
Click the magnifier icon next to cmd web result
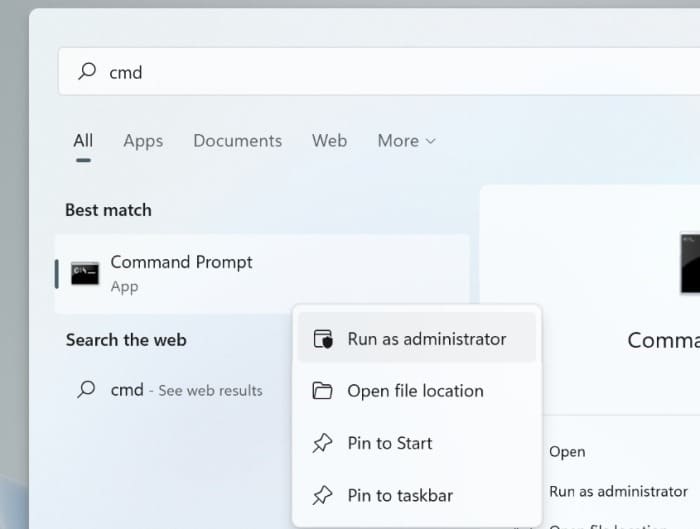click(x=86, y=389)
